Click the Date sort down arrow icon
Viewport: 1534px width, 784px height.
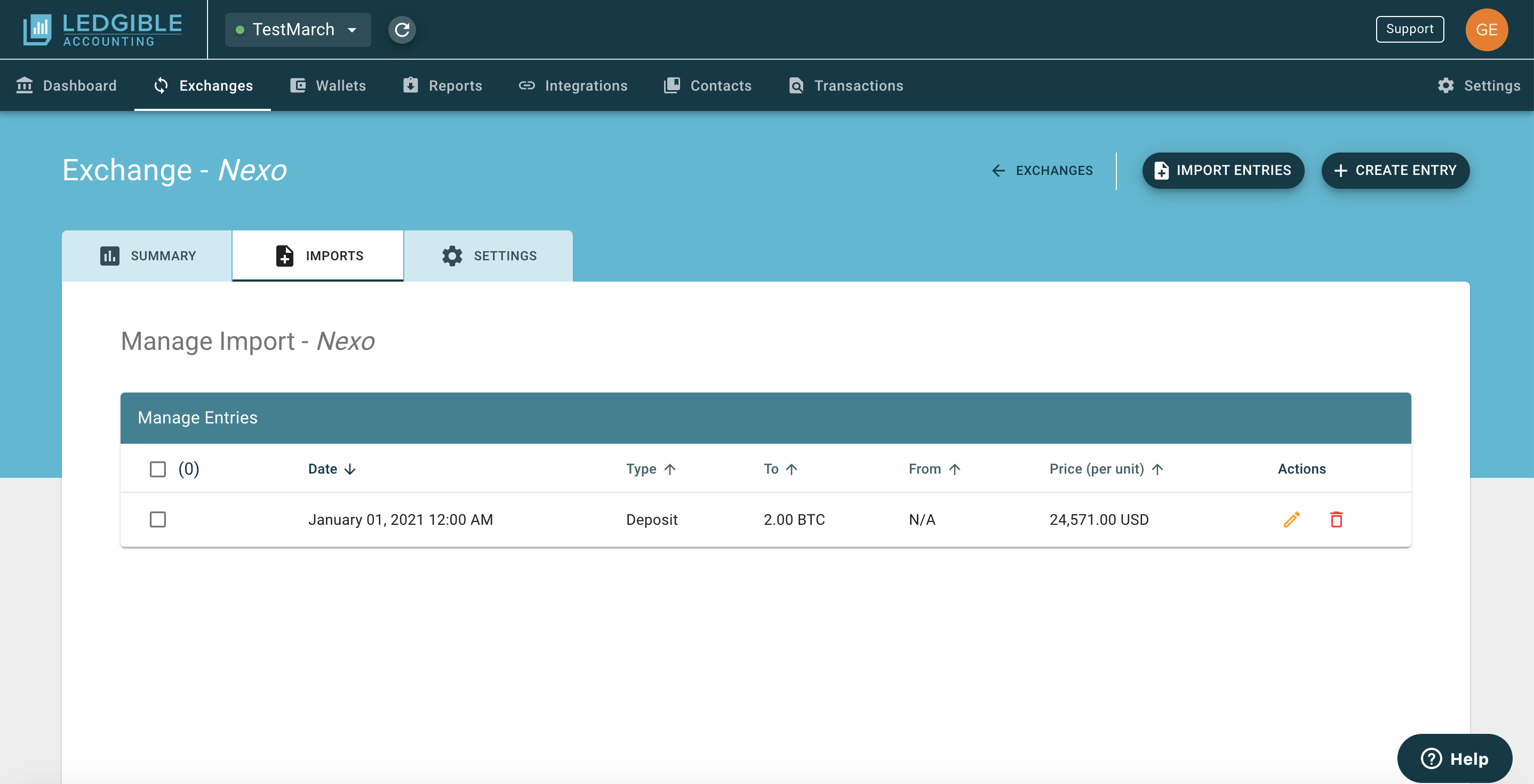point(350,470)
